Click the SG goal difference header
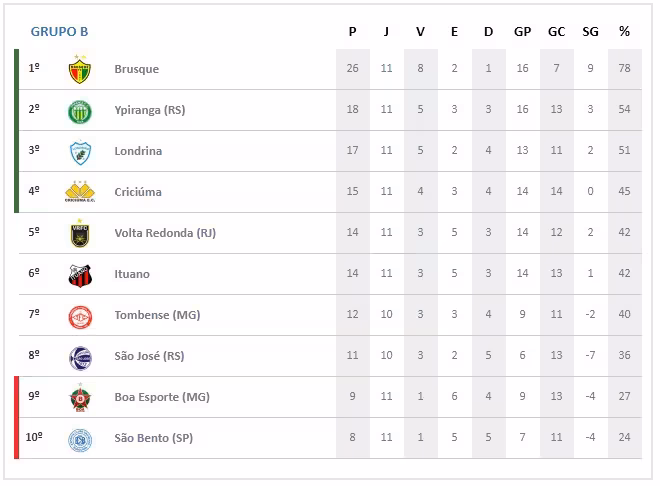 590,31
